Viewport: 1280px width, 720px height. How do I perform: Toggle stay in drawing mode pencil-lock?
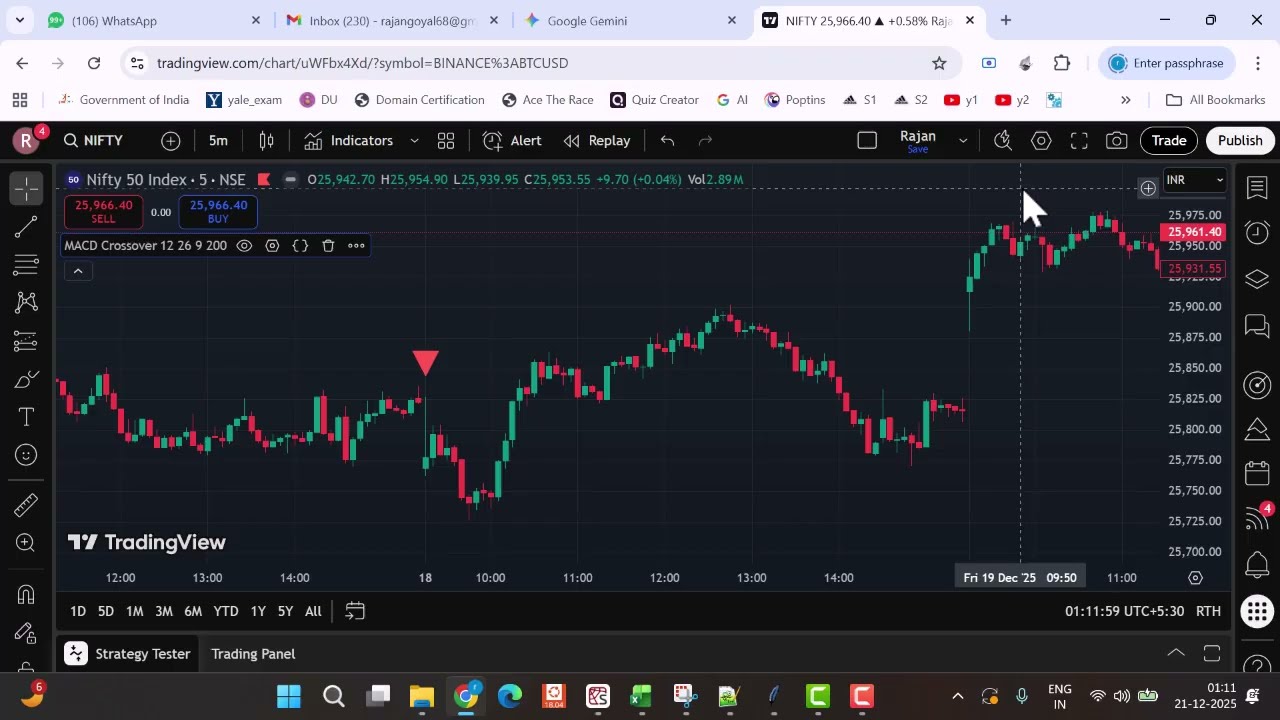click(27, 633)
